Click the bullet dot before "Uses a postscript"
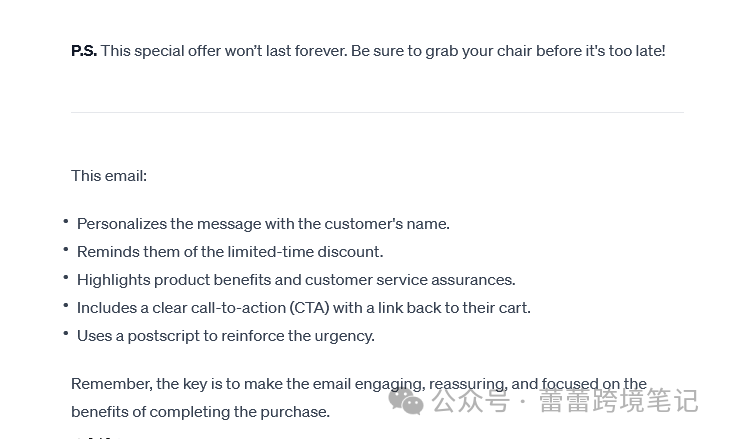The image size is (729, 439). (x=66, y=334)
